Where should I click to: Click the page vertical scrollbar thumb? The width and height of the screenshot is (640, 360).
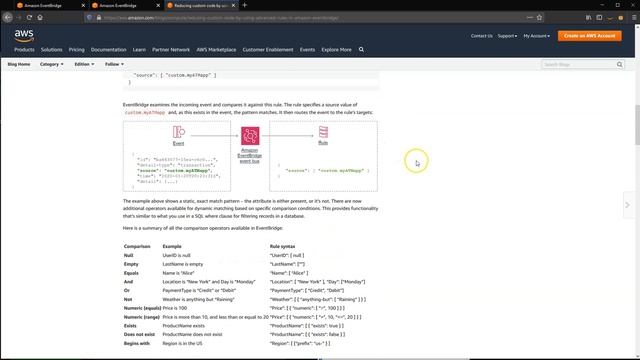(x=637, y=124)
